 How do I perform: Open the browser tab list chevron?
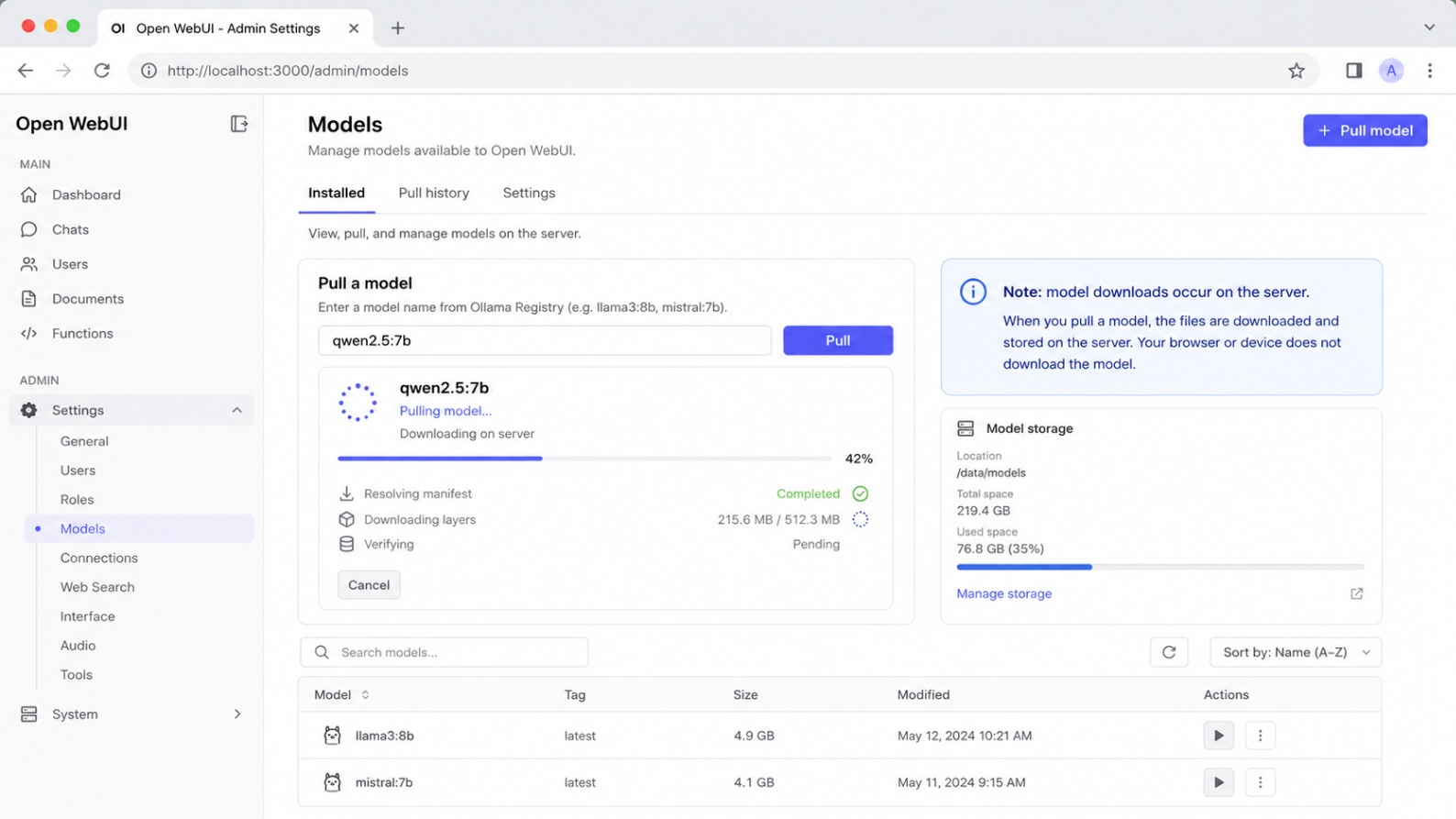click(1429, 28)
